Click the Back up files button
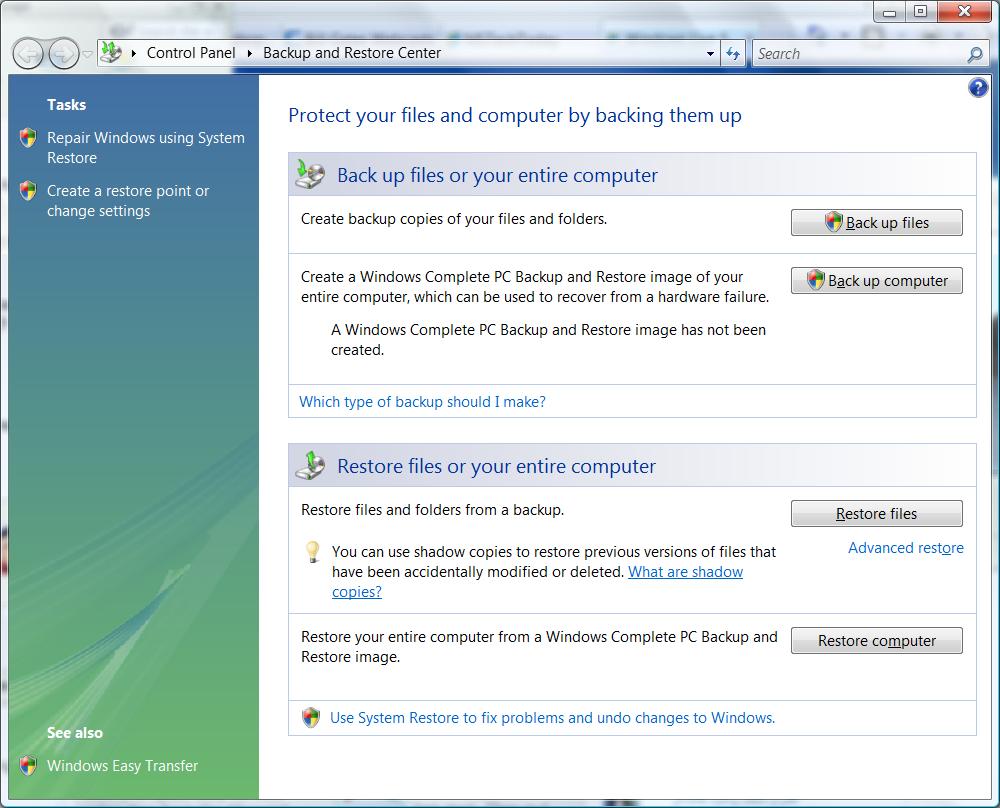Image resolution: width=1000 pixels, height=808 pixels. coord(876,223)
